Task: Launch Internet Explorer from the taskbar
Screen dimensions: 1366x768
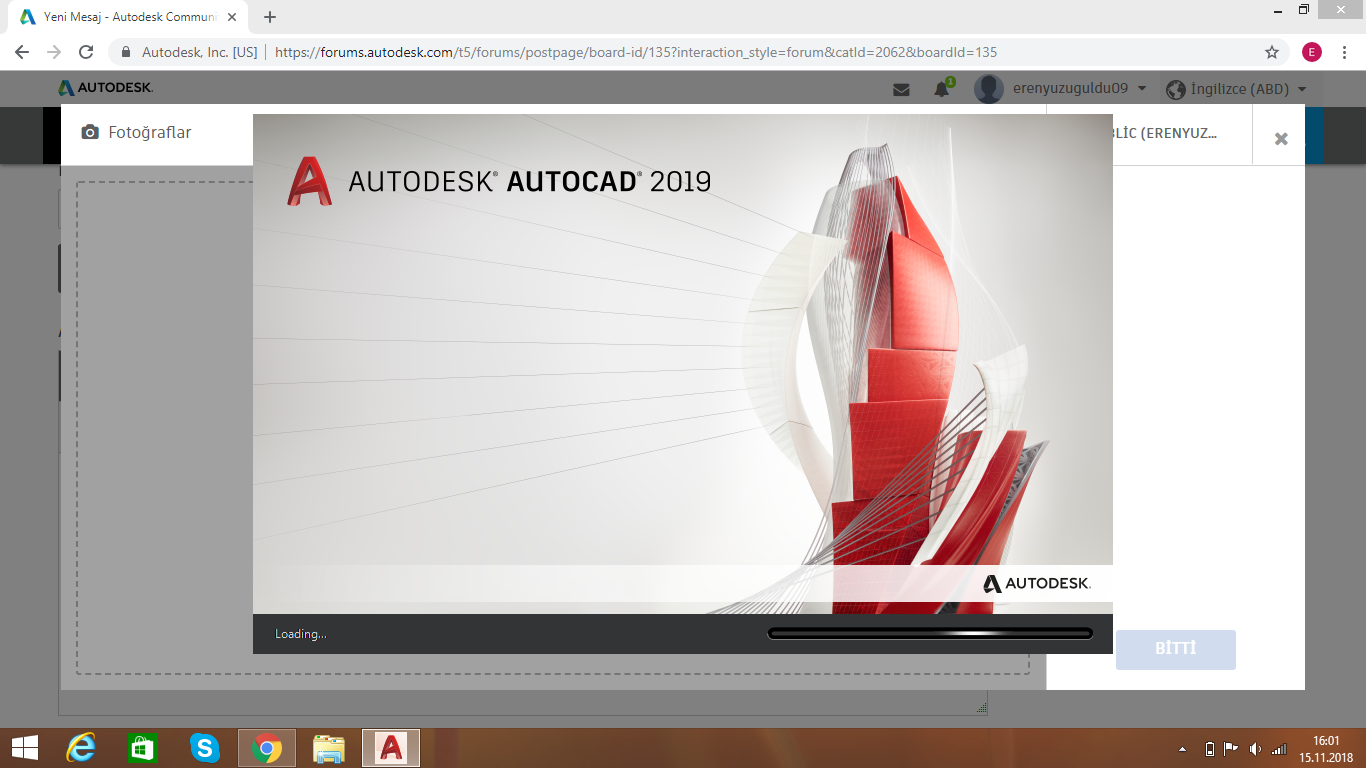Action: [81, 748]
